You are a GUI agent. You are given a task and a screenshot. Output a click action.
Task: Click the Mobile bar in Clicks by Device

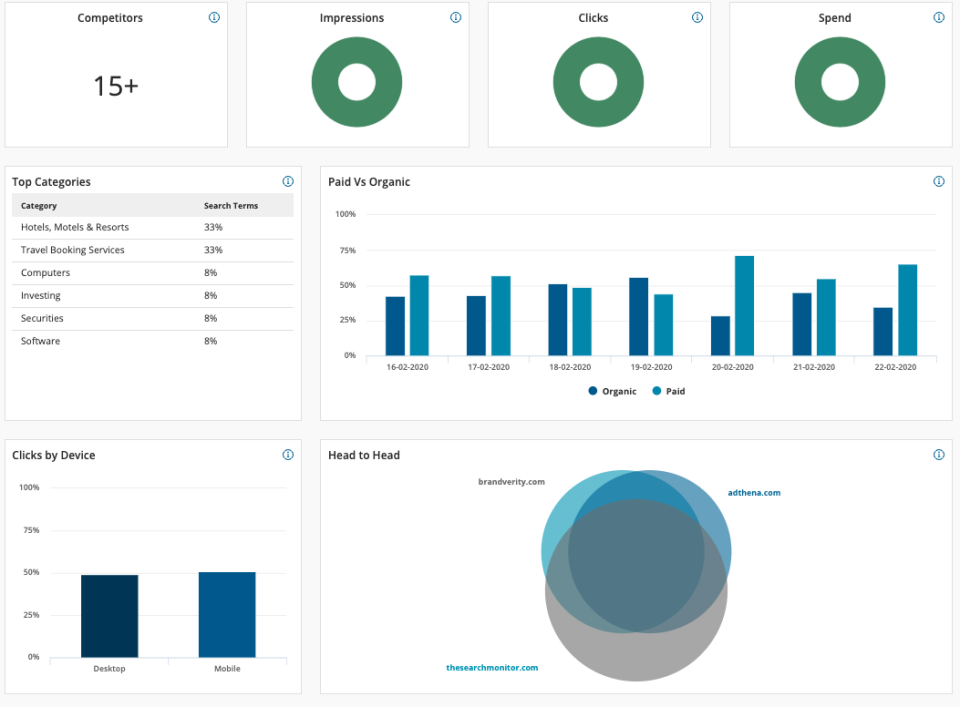tap(227, 614)
